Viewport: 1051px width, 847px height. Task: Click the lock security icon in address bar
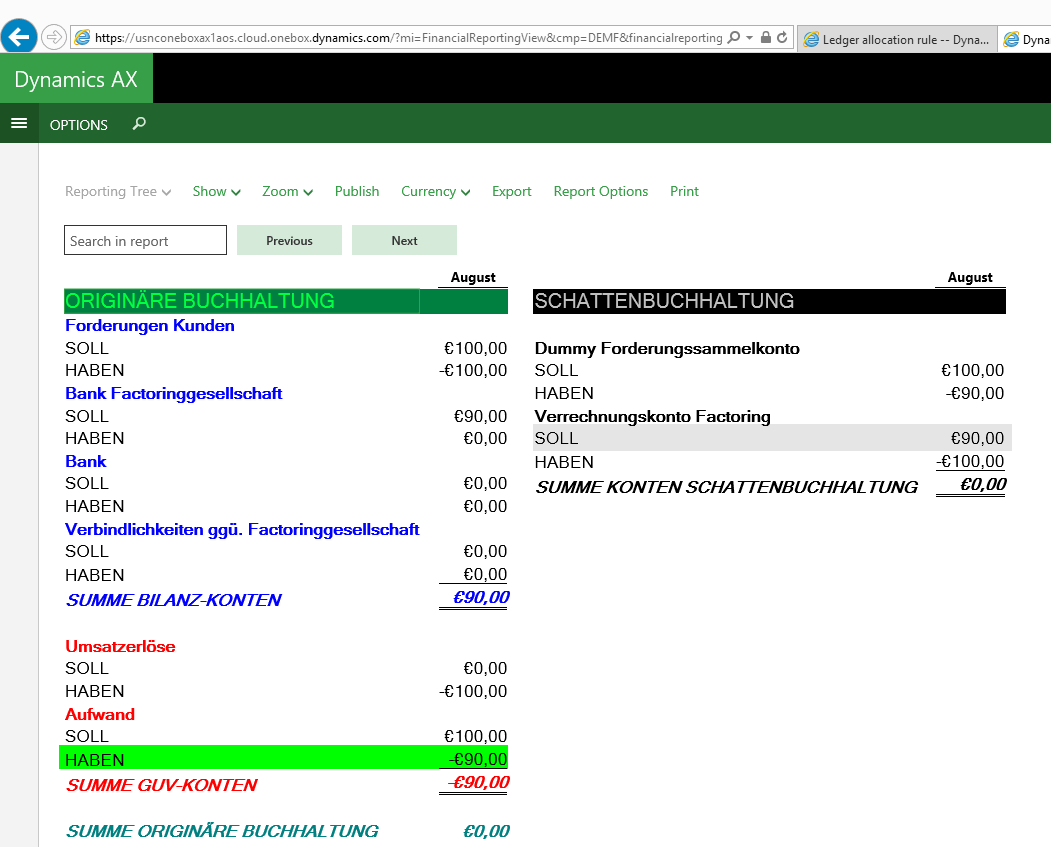tap(765, 38)
